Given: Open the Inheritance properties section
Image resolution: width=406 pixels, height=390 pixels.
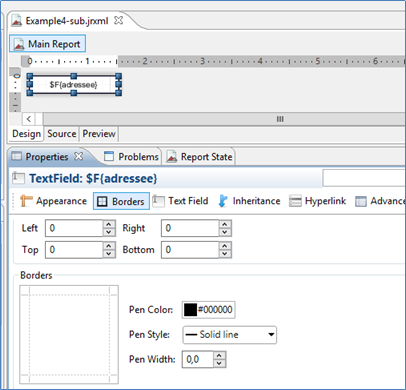Looking at the screenshot, I should point(249,201).
